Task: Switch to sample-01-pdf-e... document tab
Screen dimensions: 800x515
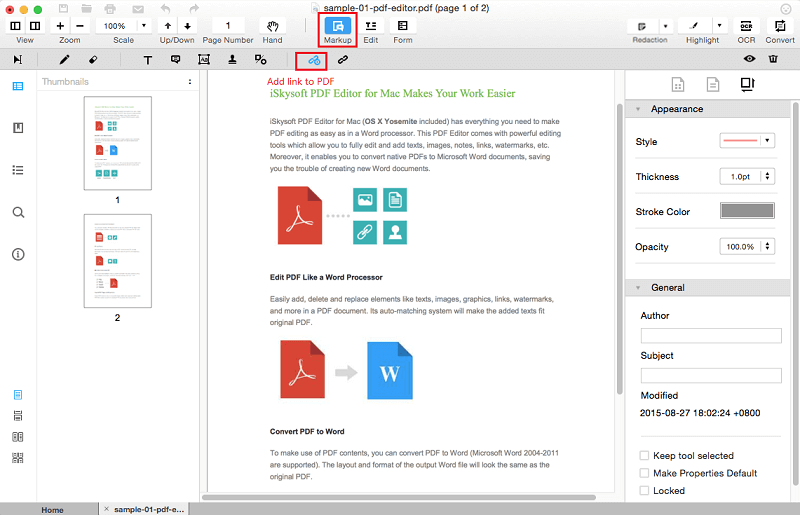Action: (x=148, y=509)
